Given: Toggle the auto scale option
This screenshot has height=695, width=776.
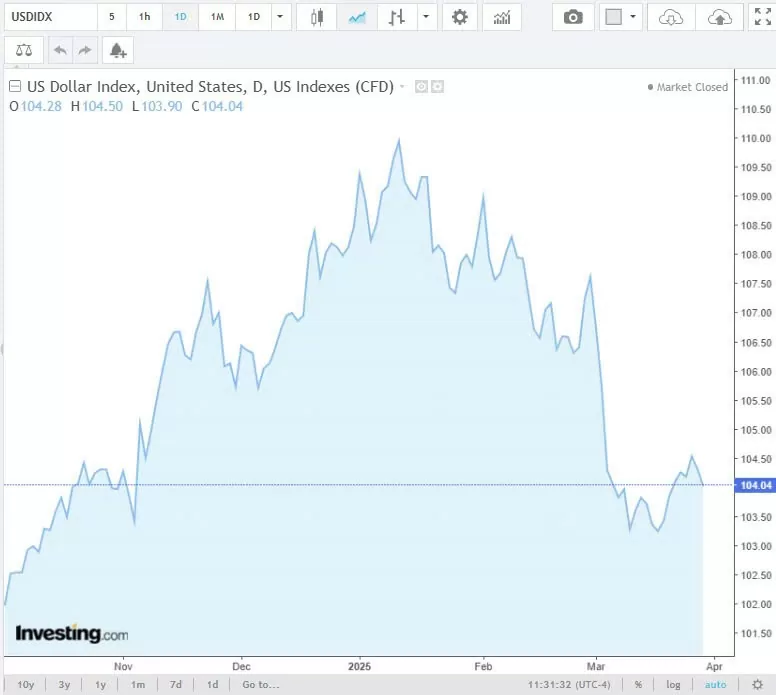Looking at the screenshot, I should tap(715, 685).
